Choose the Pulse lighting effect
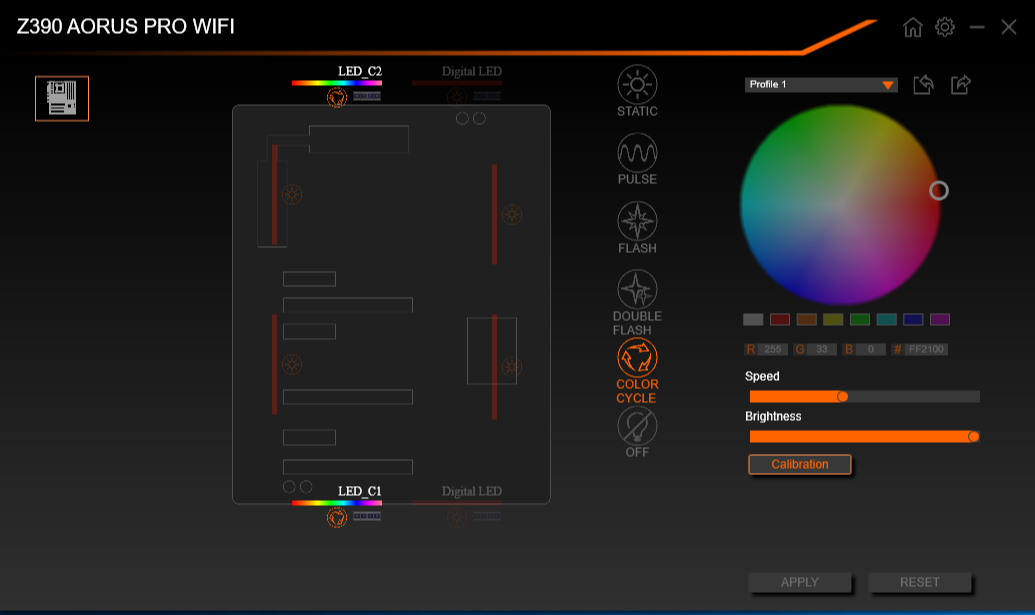1035x615 pixels. coord(637,152)
